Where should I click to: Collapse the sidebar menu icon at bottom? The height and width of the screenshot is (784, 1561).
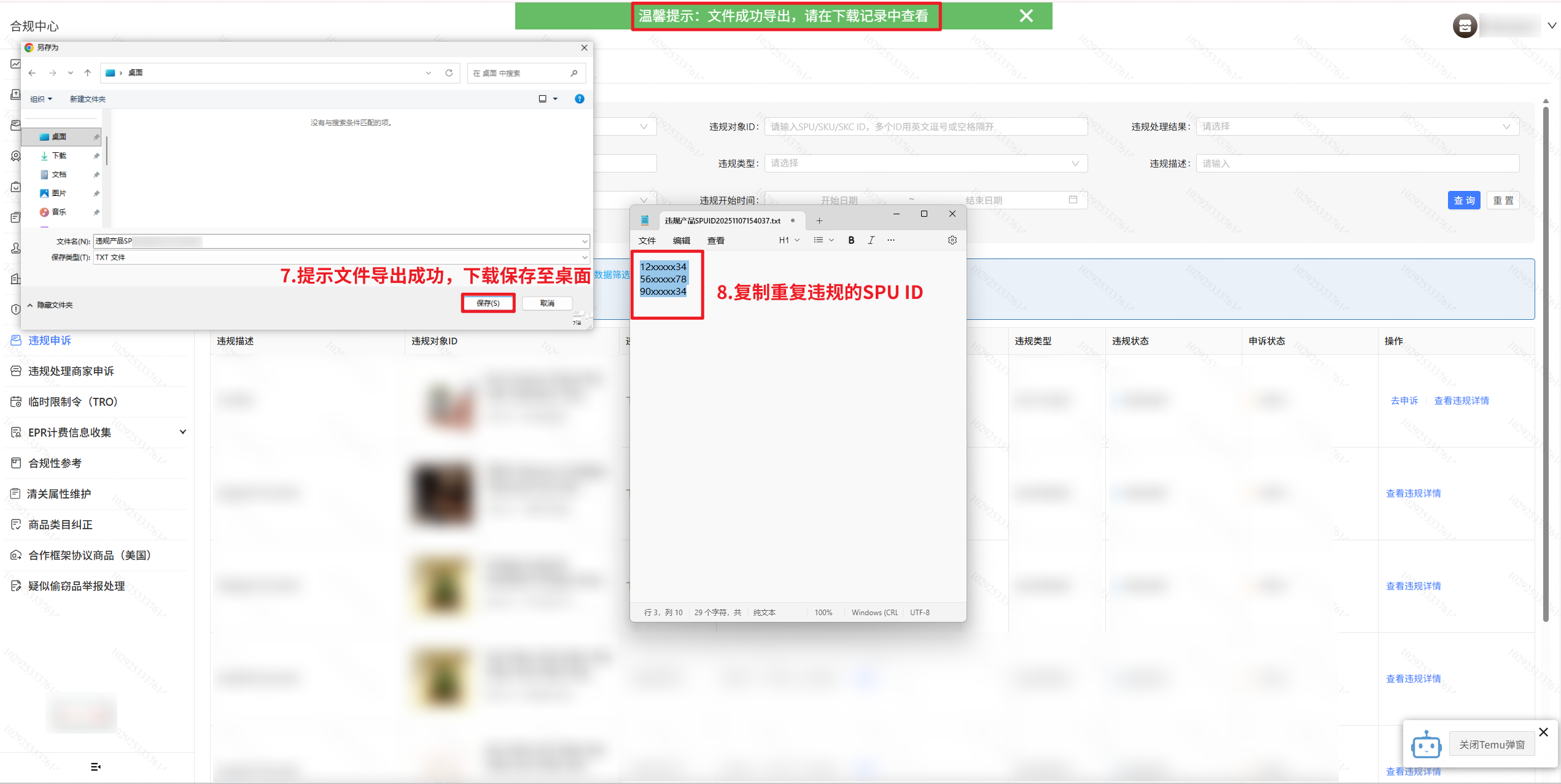click(x=95, y=766)
